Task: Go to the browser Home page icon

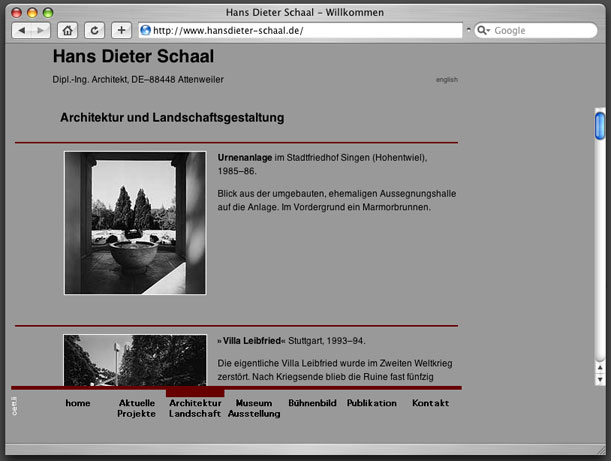Action: tap(67, 30)
